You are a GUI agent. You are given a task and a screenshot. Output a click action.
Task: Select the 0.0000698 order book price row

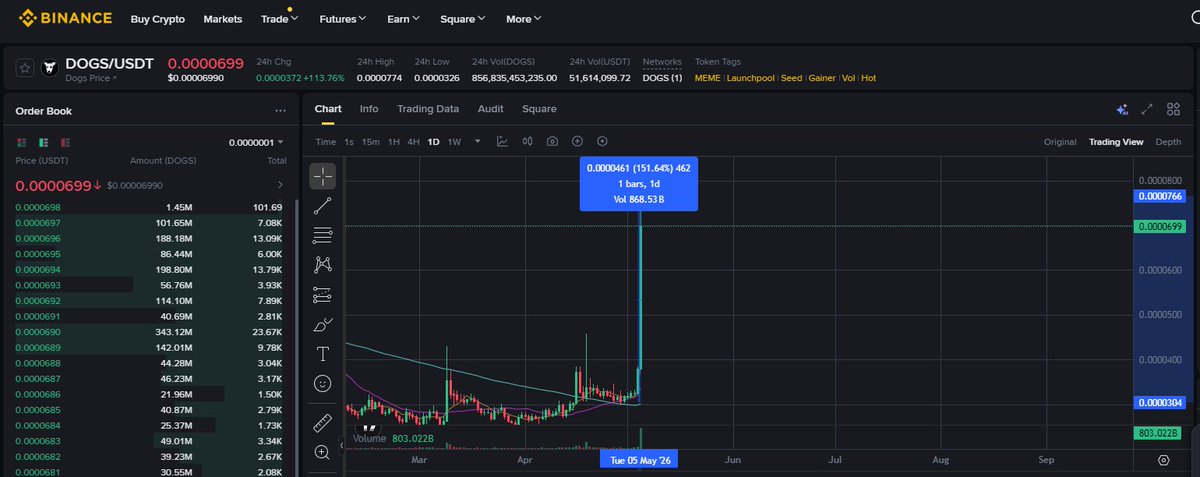[x=150, y=207]
